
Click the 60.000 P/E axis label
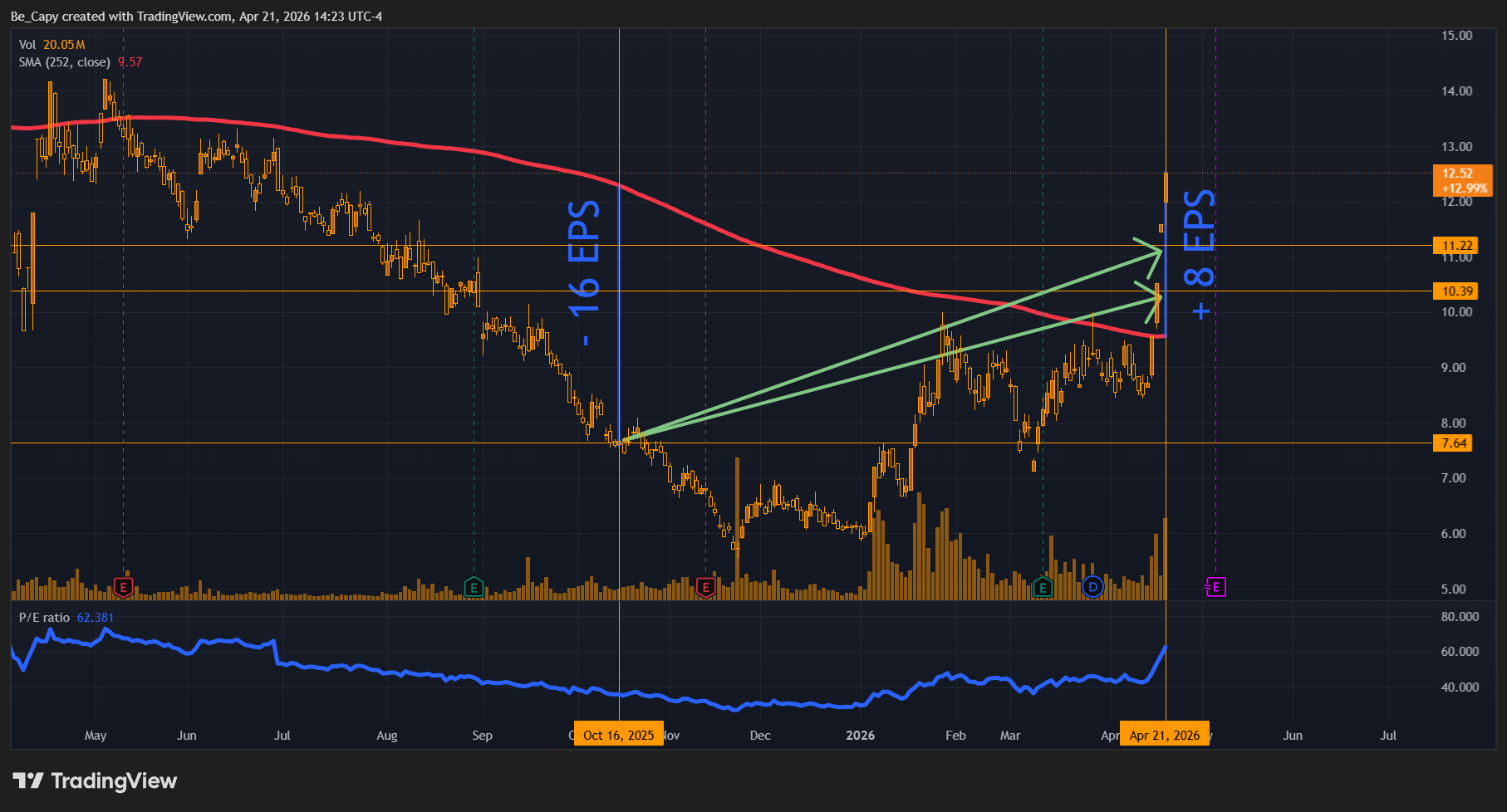click(x=1460, y=652)
